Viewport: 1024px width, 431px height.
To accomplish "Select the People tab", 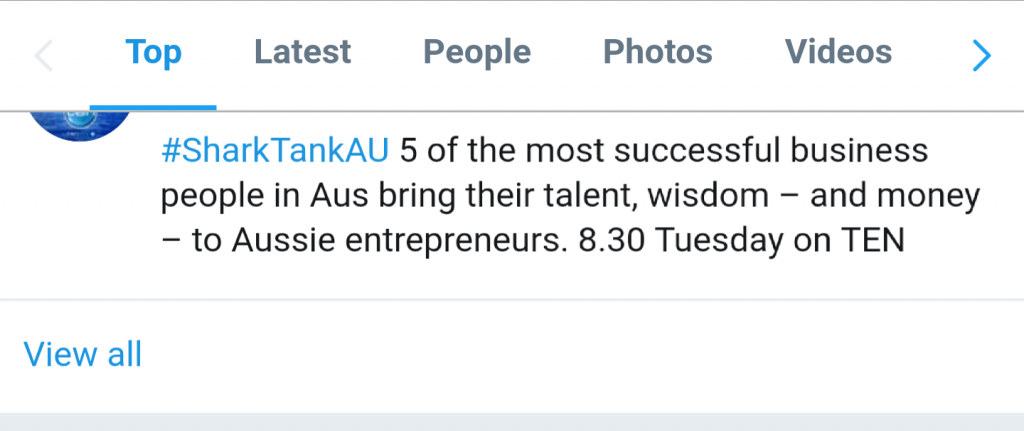I will (x=477, y=52).
